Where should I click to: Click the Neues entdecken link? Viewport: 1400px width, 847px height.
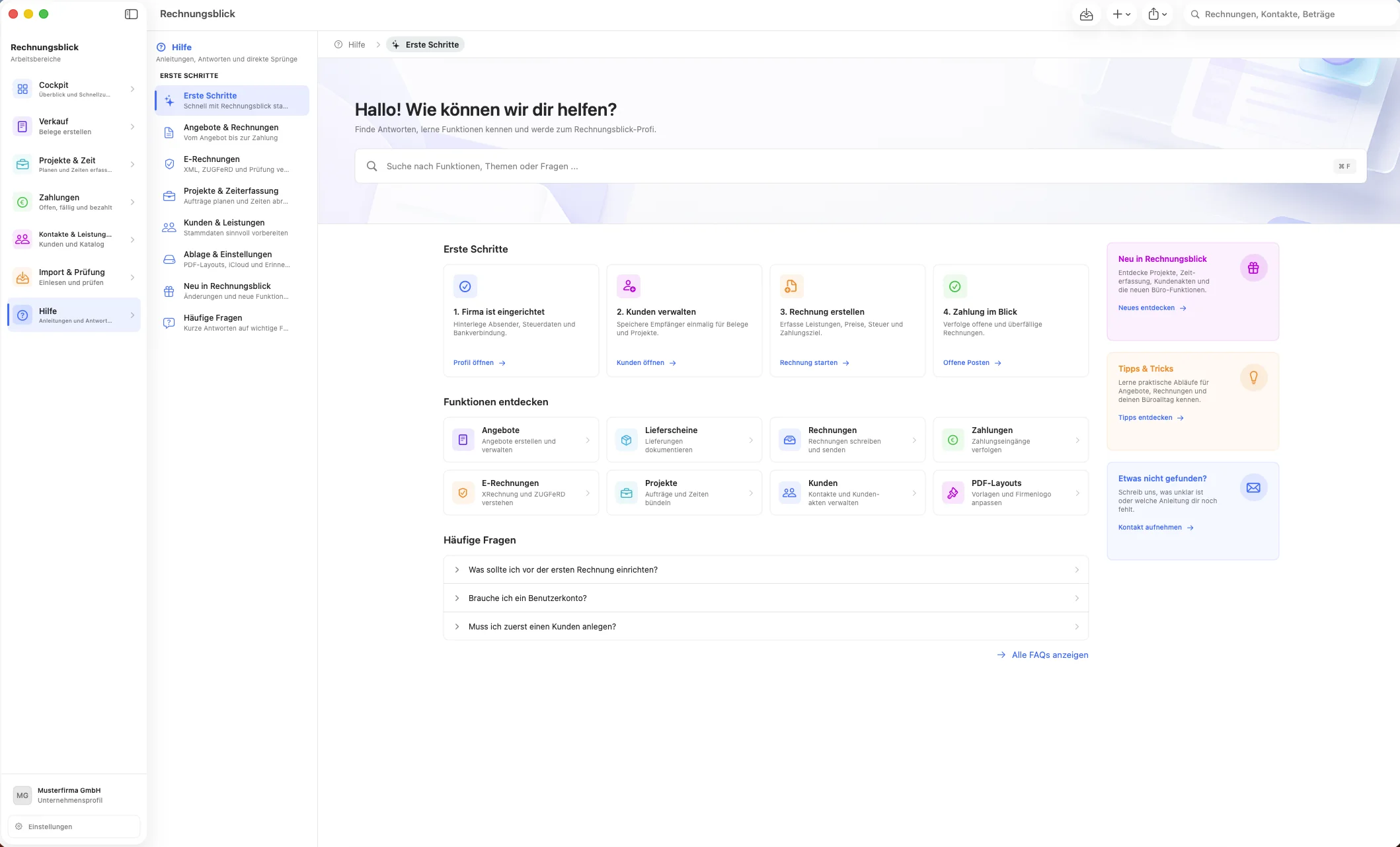click(x=1152, y=307)
